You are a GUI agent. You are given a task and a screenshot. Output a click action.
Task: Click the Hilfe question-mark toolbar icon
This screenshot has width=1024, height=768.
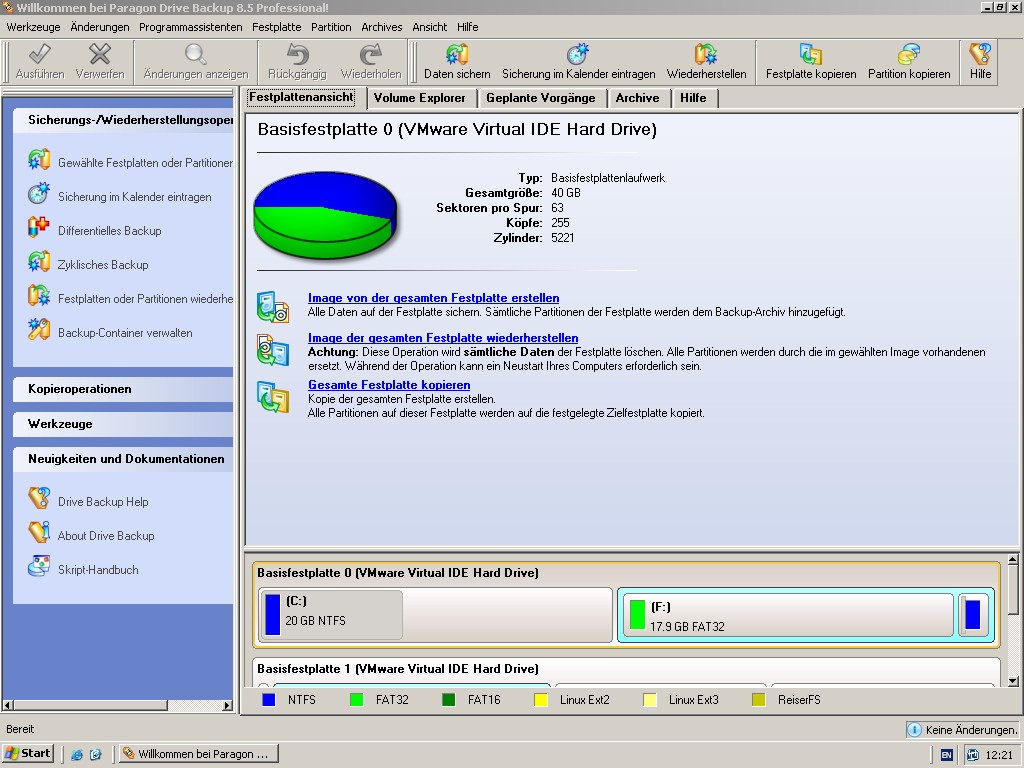pyautogui.click(x=980, y=54)
